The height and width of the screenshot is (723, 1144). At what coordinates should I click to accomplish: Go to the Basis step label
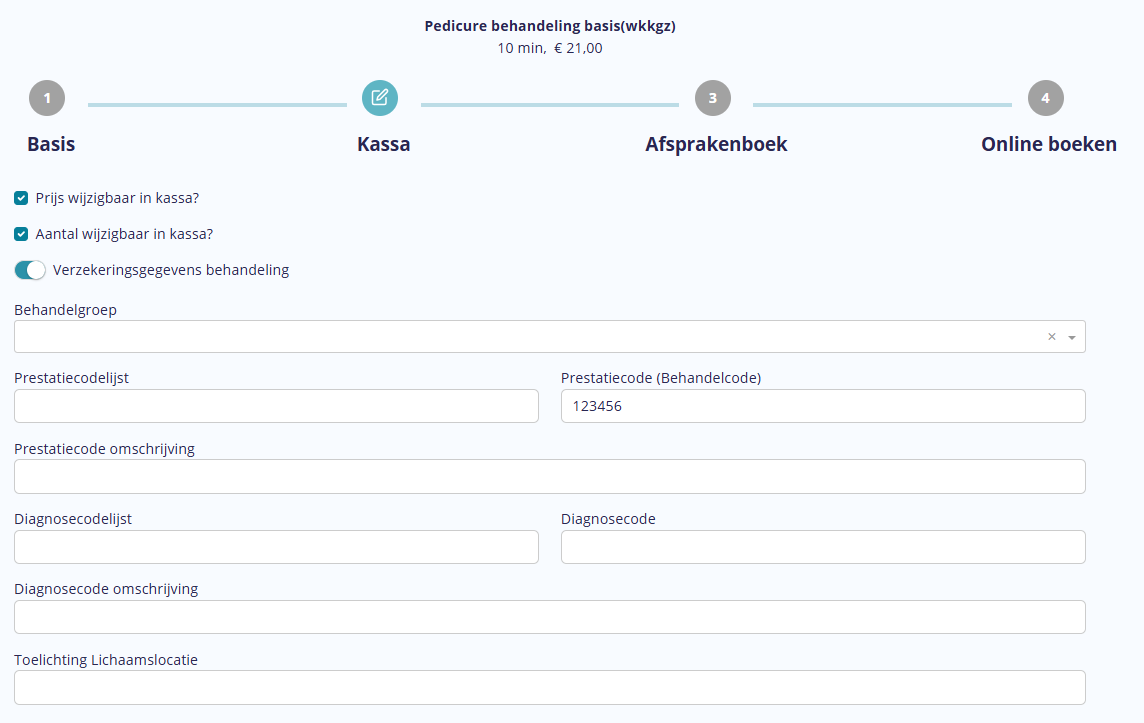(x=51, y=144)
